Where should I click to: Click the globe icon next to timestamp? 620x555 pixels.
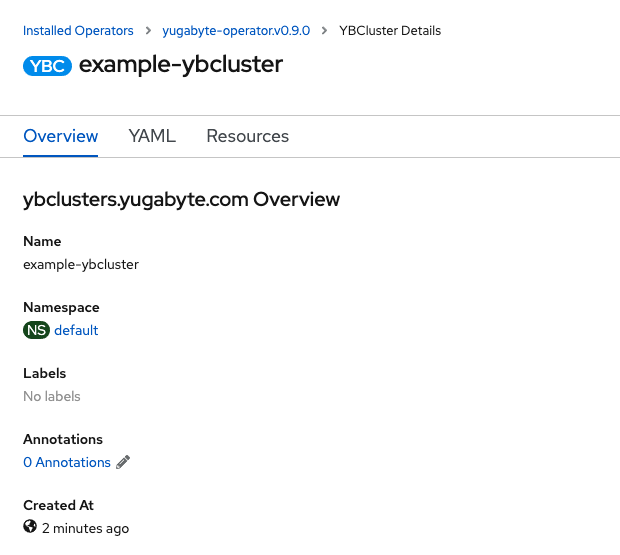[30, 527]
